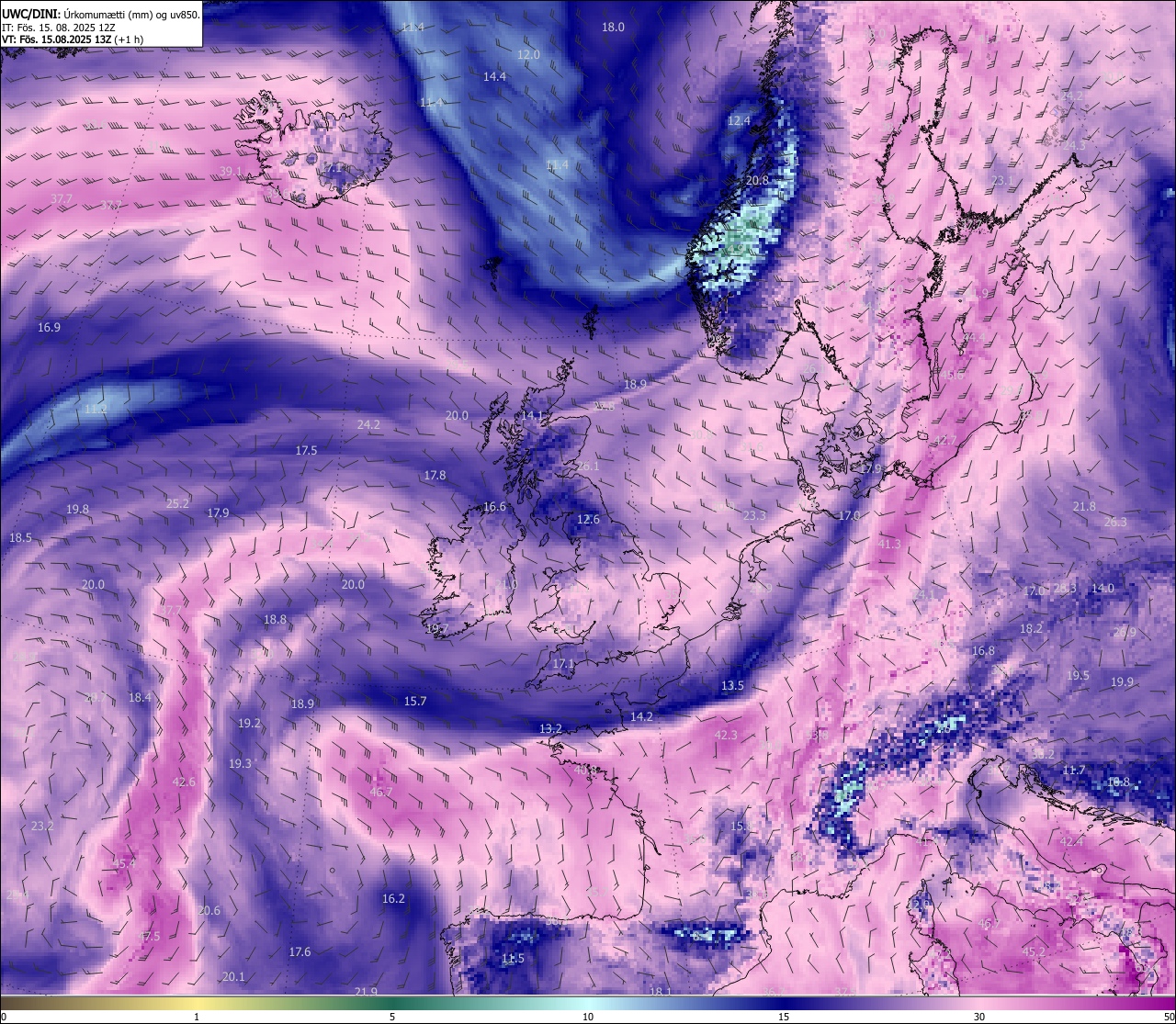Click the map value '23.3'
This screenshot has height=1024, width=1176.
click(x=754, y=516)
